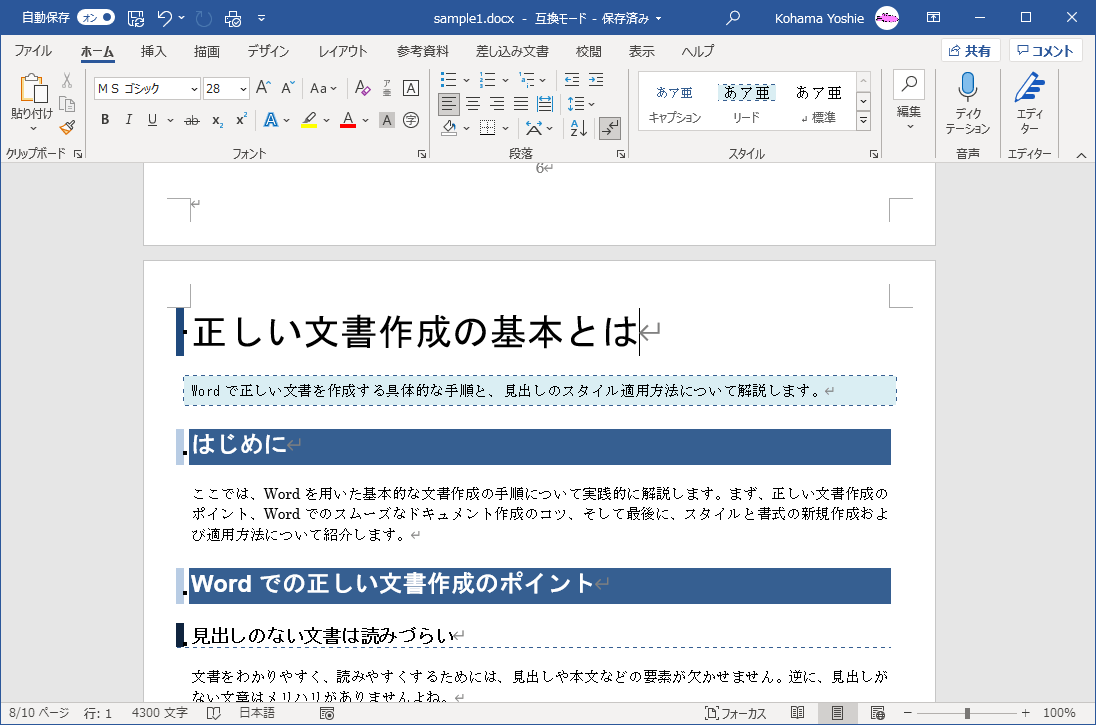Click the Redo icon in title bar
The image size is (1096, 725).
tap(203, 18)
